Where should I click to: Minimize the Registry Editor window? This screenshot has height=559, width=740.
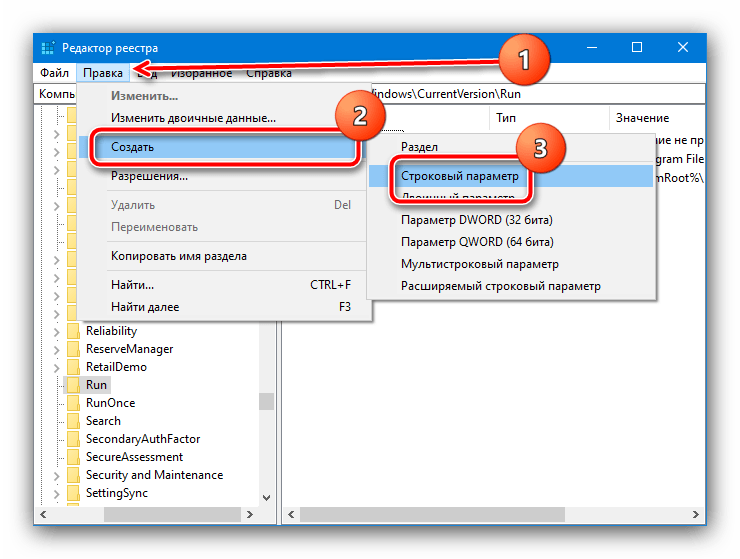pyautogui.click(x=592, y=47)
